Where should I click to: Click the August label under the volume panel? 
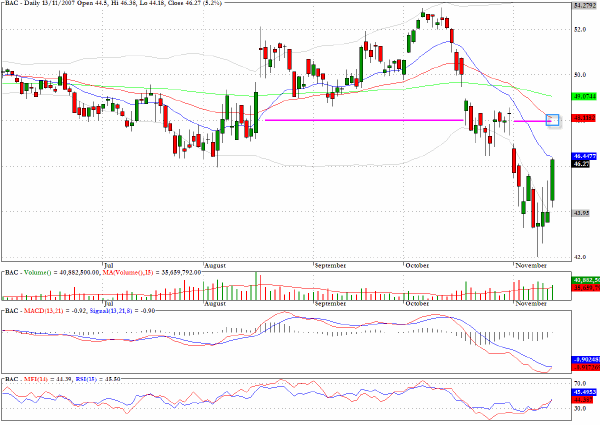(215, 303)
